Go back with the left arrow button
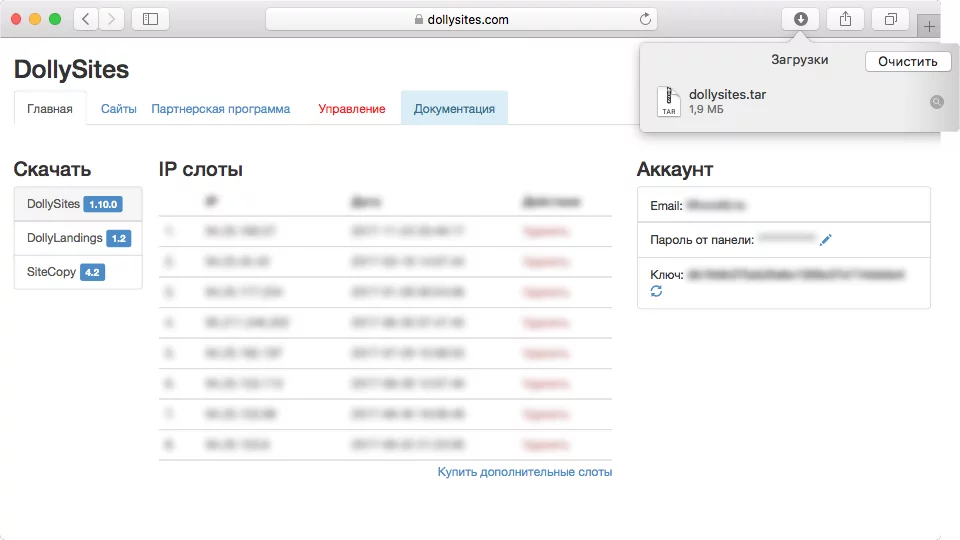Screen dimensions: 960x540 (x=87, y=19)
